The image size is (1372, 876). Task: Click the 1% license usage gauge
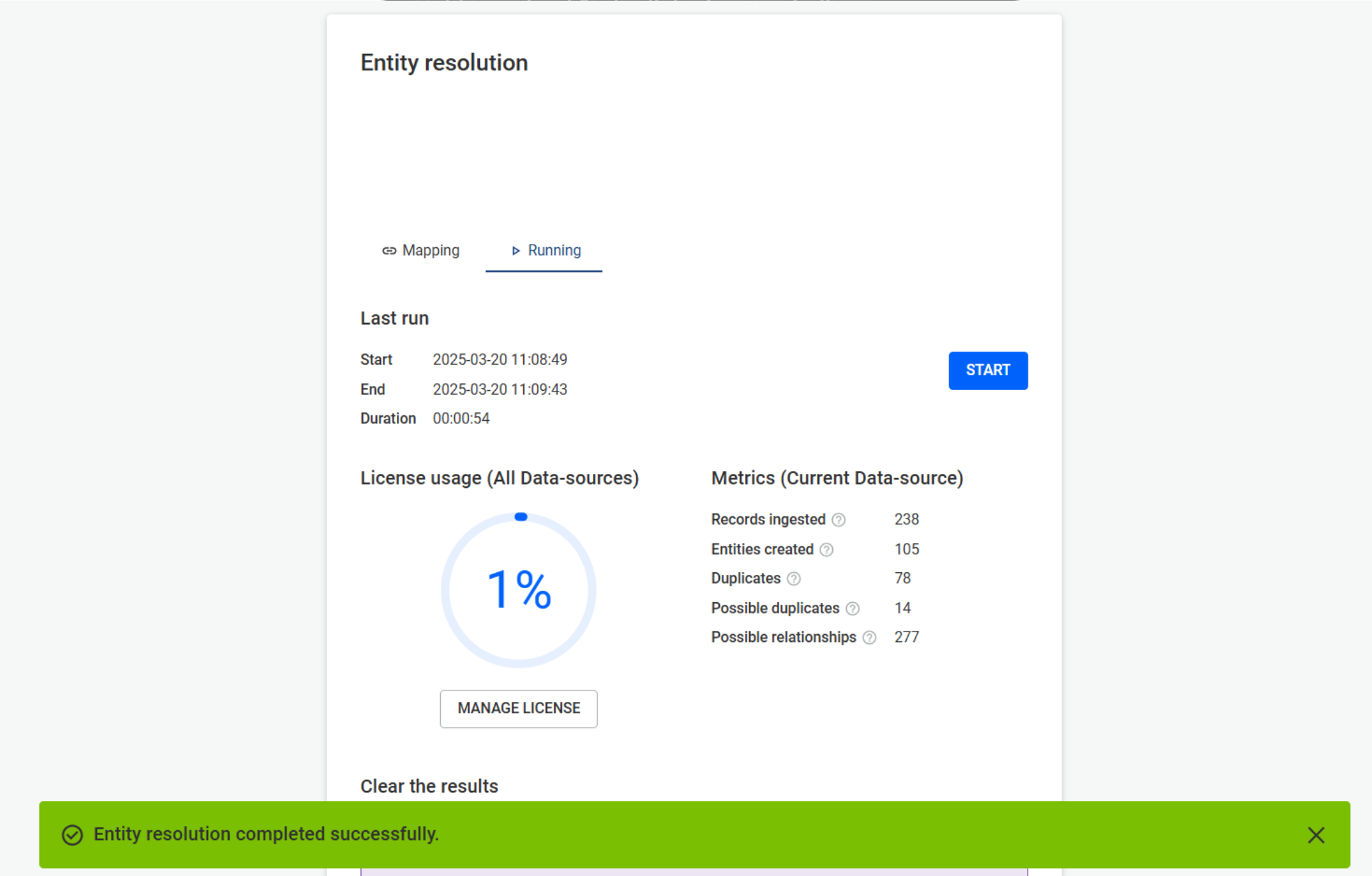(x=518, y=590)
